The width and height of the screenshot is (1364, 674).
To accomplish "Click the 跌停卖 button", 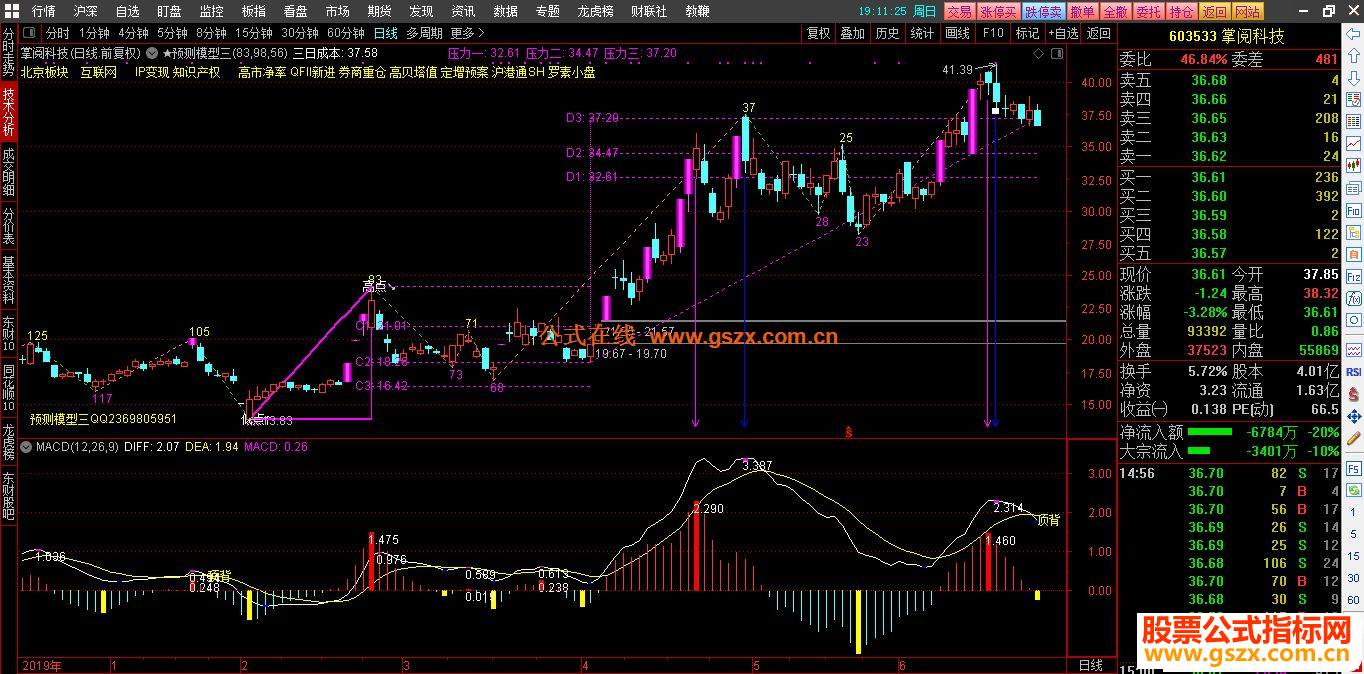I will (x=1043, y=11).
